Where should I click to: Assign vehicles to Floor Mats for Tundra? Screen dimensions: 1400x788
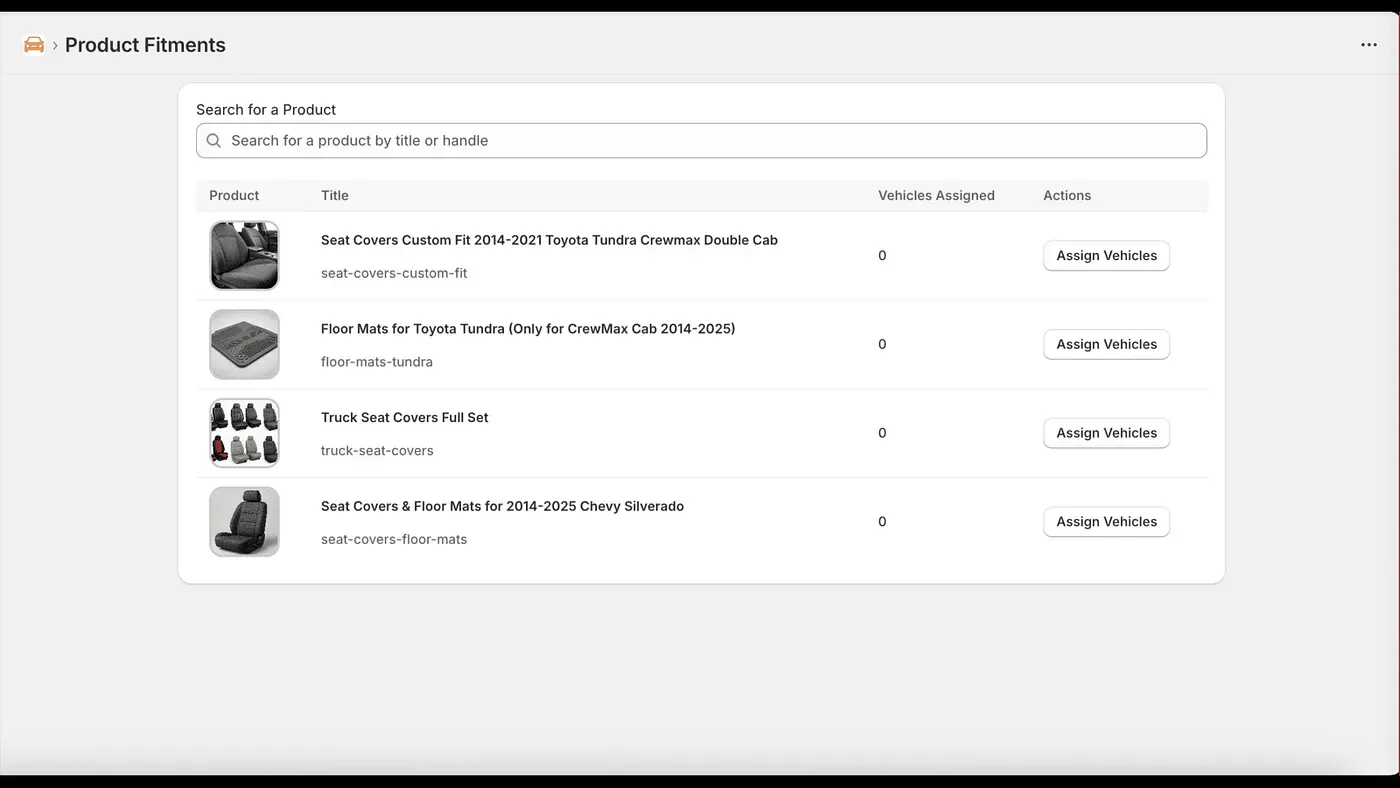tap(1106, 345)
